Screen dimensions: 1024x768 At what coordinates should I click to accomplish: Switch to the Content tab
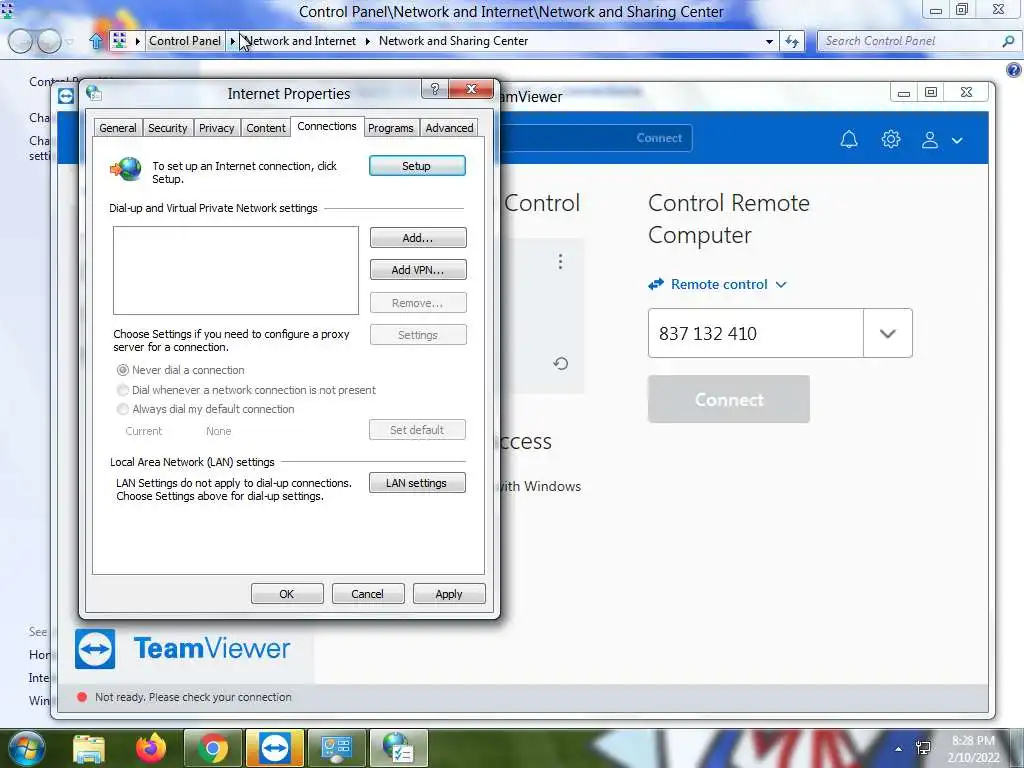pyautogui.click(x=266, y=128)
